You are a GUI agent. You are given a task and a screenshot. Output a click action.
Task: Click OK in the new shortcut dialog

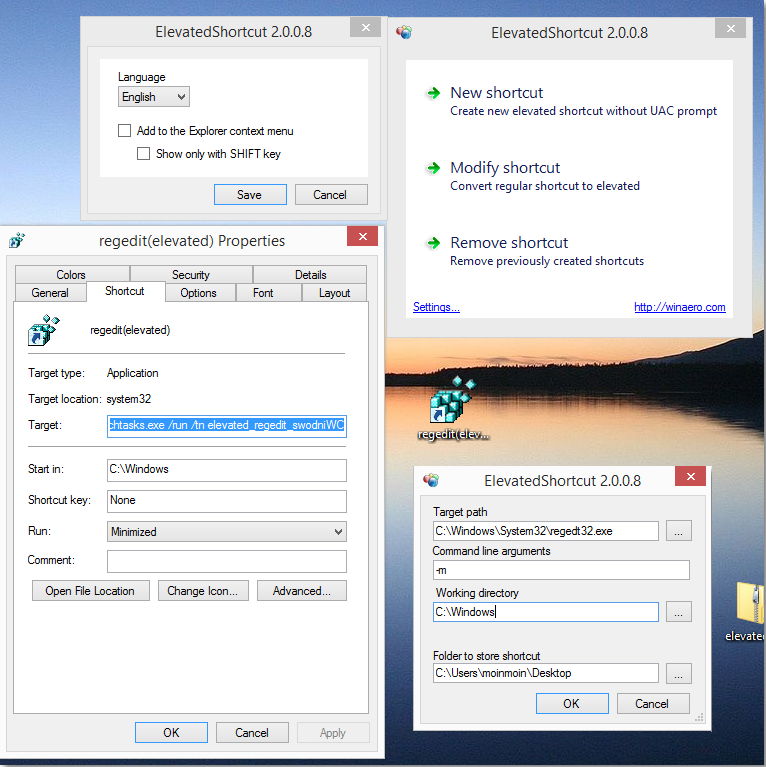[x=572, y=703]
